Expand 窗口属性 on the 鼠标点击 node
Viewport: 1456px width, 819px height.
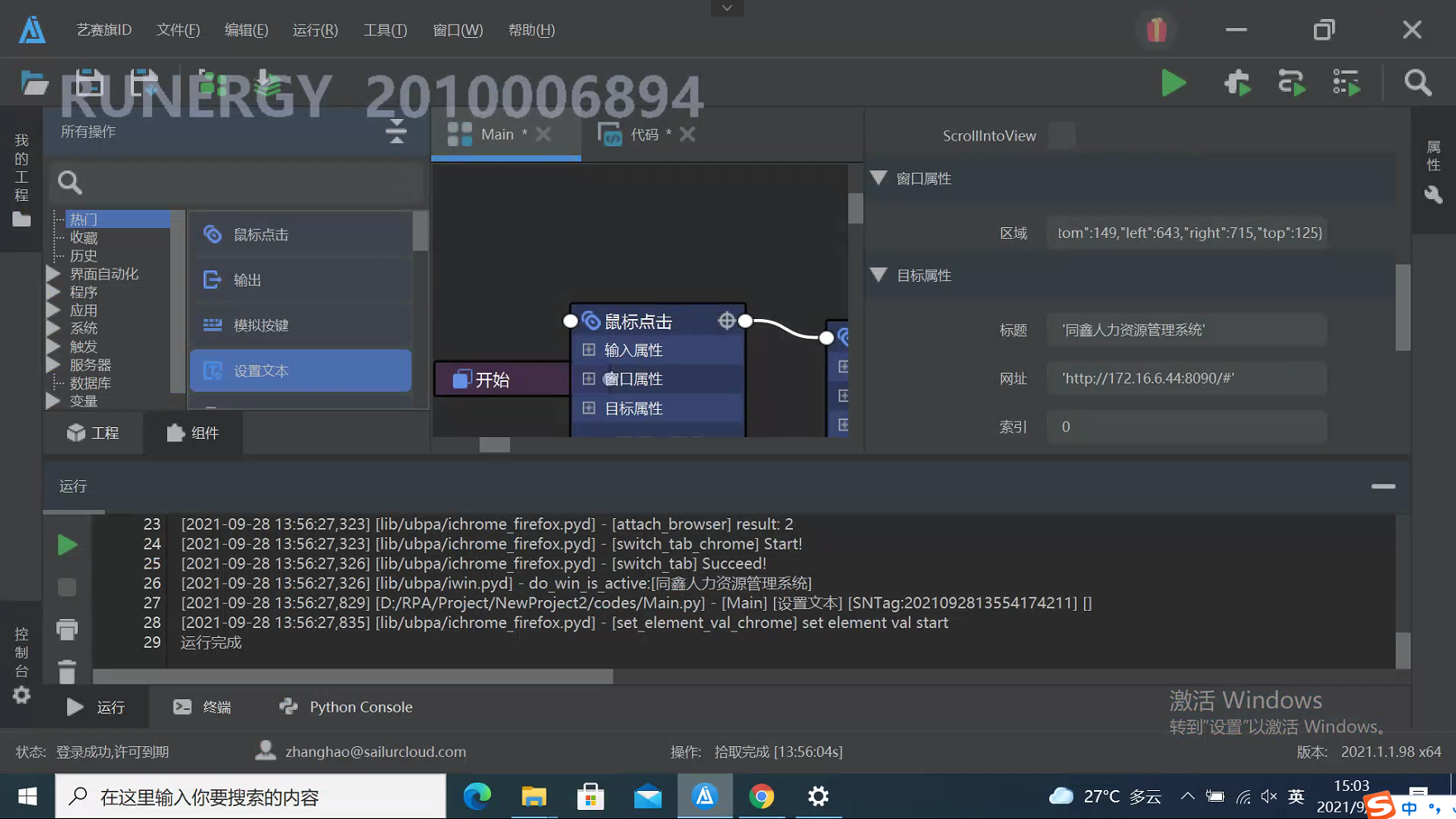pyautogui.click(x=589, y=379)
